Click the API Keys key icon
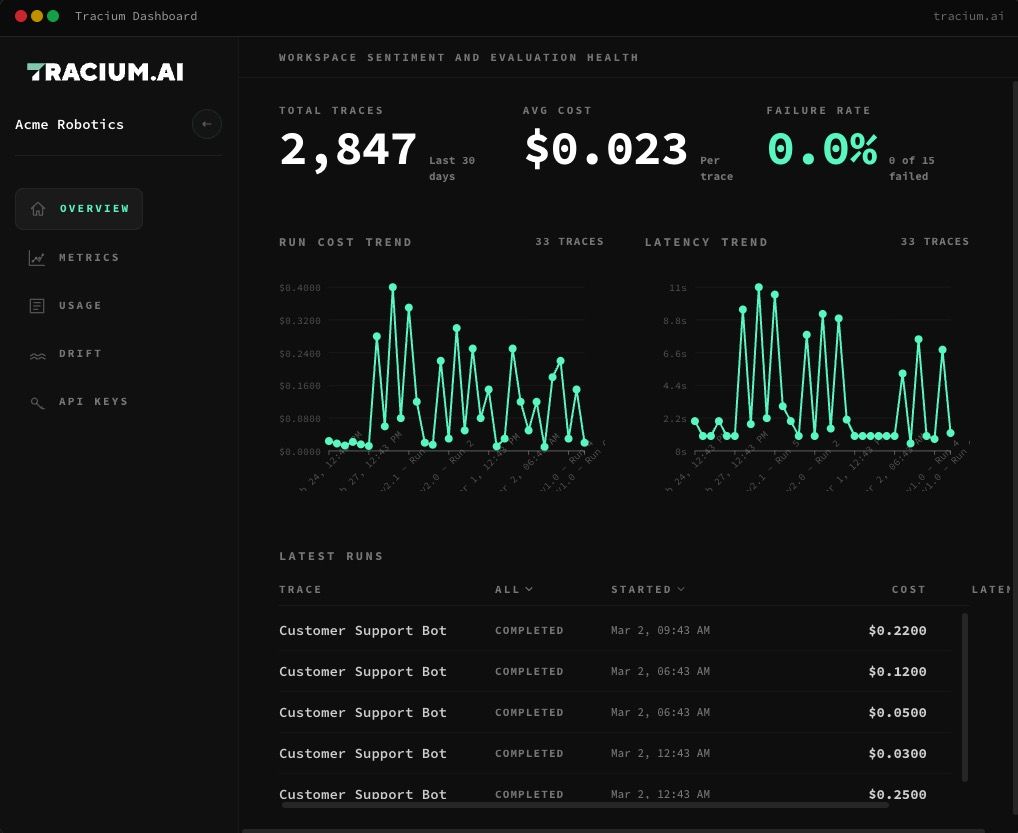The width and height of the screenshot is (1018, 833). point(37,403)
